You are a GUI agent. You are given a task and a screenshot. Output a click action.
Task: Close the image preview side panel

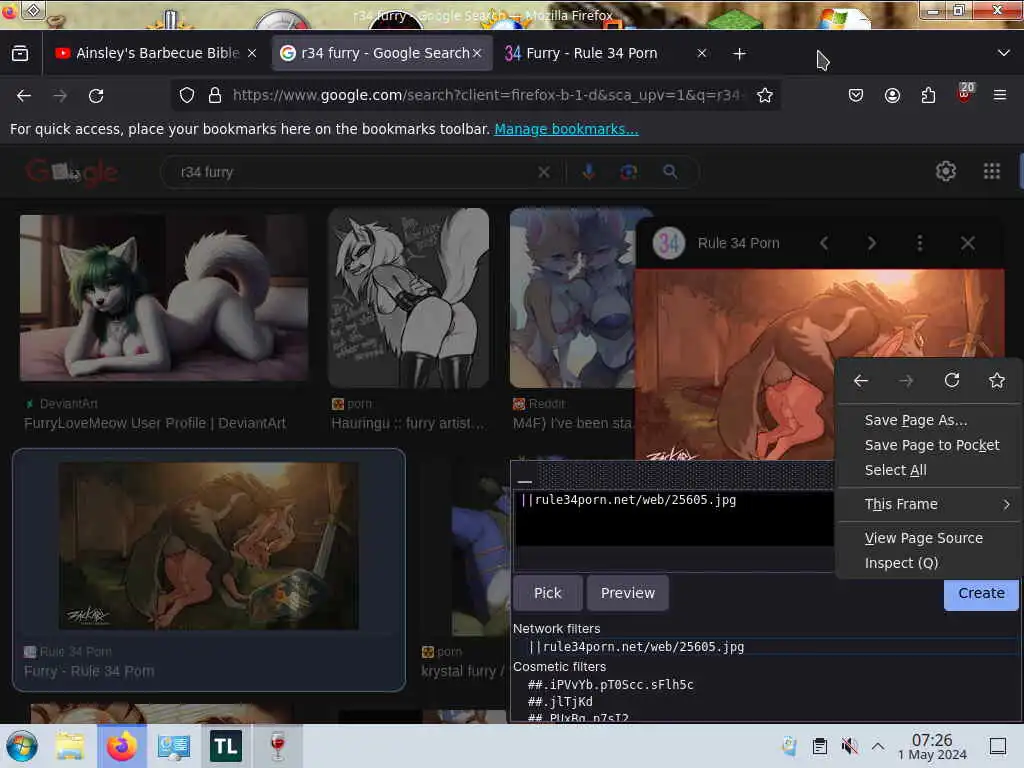[x=968, y=244]
